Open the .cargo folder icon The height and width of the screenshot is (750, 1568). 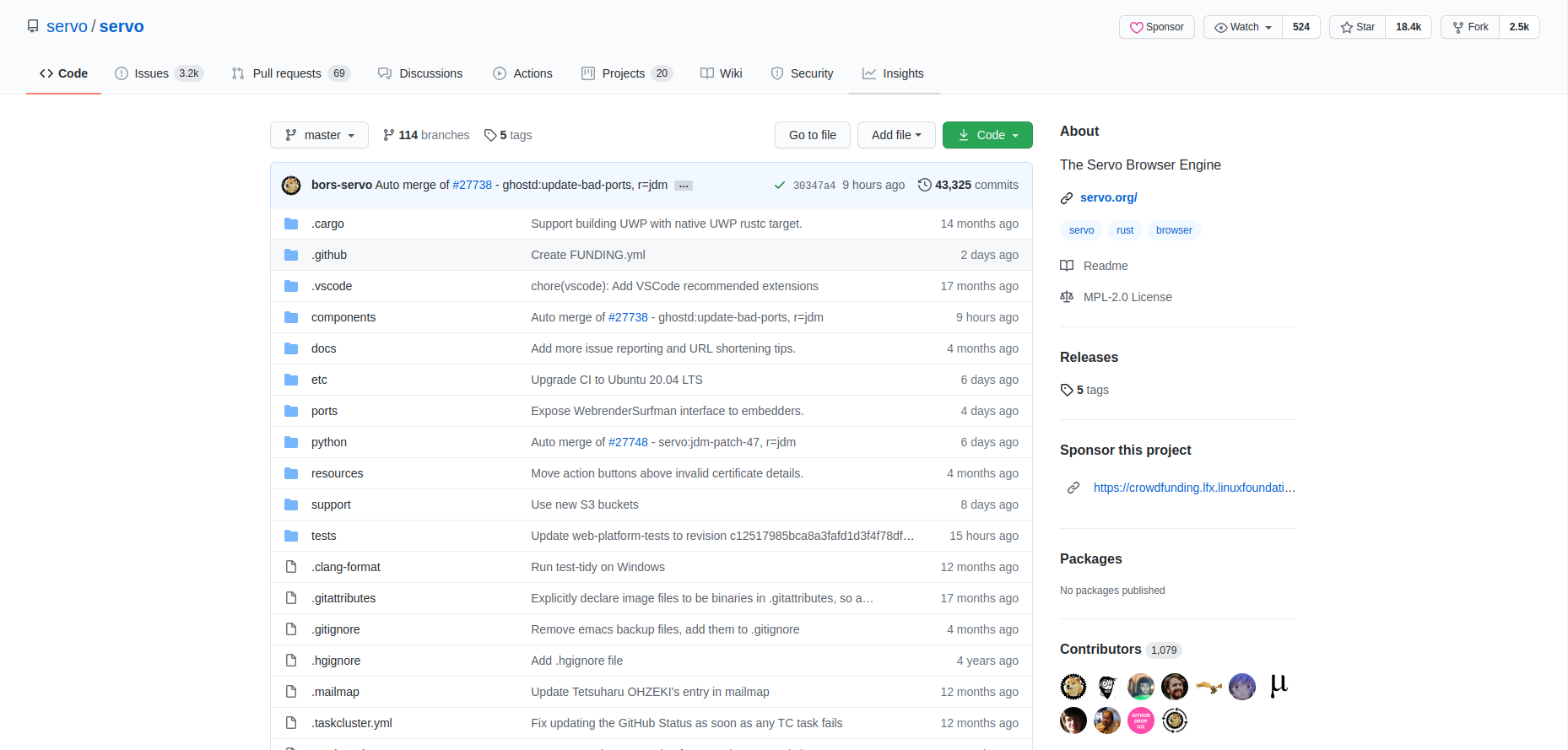[x=291, y=224]
